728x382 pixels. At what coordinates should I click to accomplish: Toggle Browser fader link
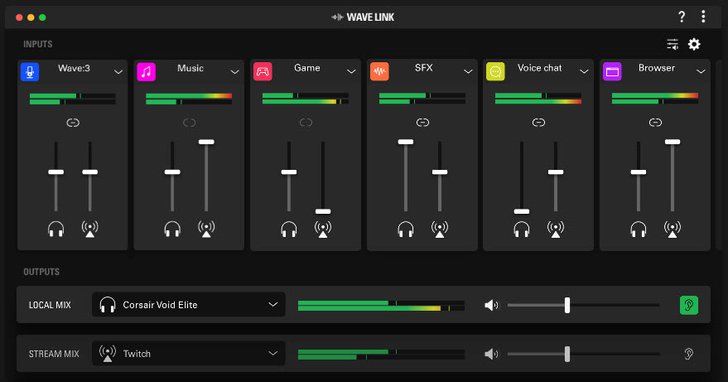pos(655,123)
